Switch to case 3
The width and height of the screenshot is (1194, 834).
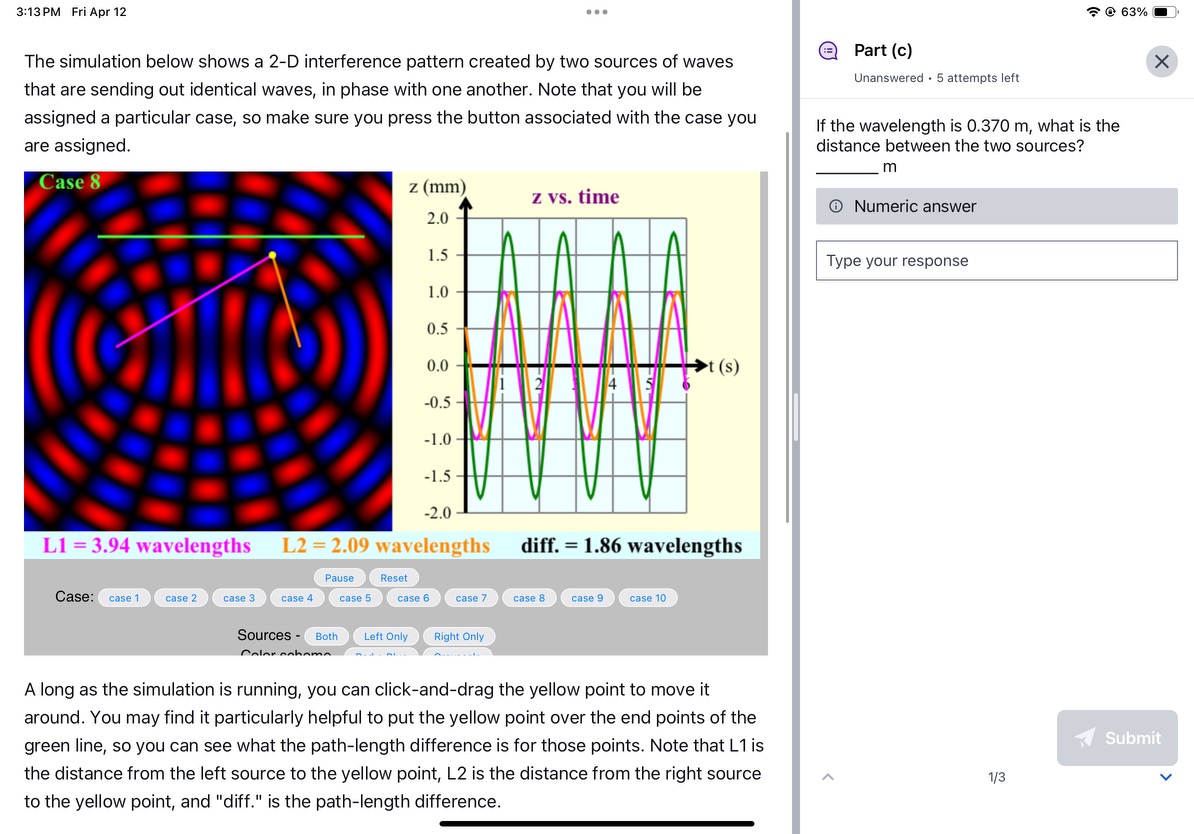click(x=239, y=597)
